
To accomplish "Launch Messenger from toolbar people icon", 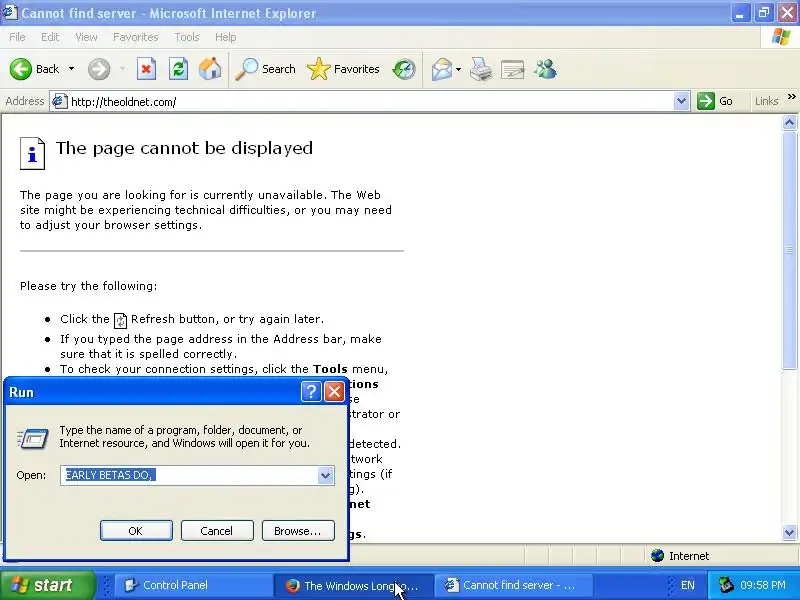I will pyautogui.click(x=545, y=69).
